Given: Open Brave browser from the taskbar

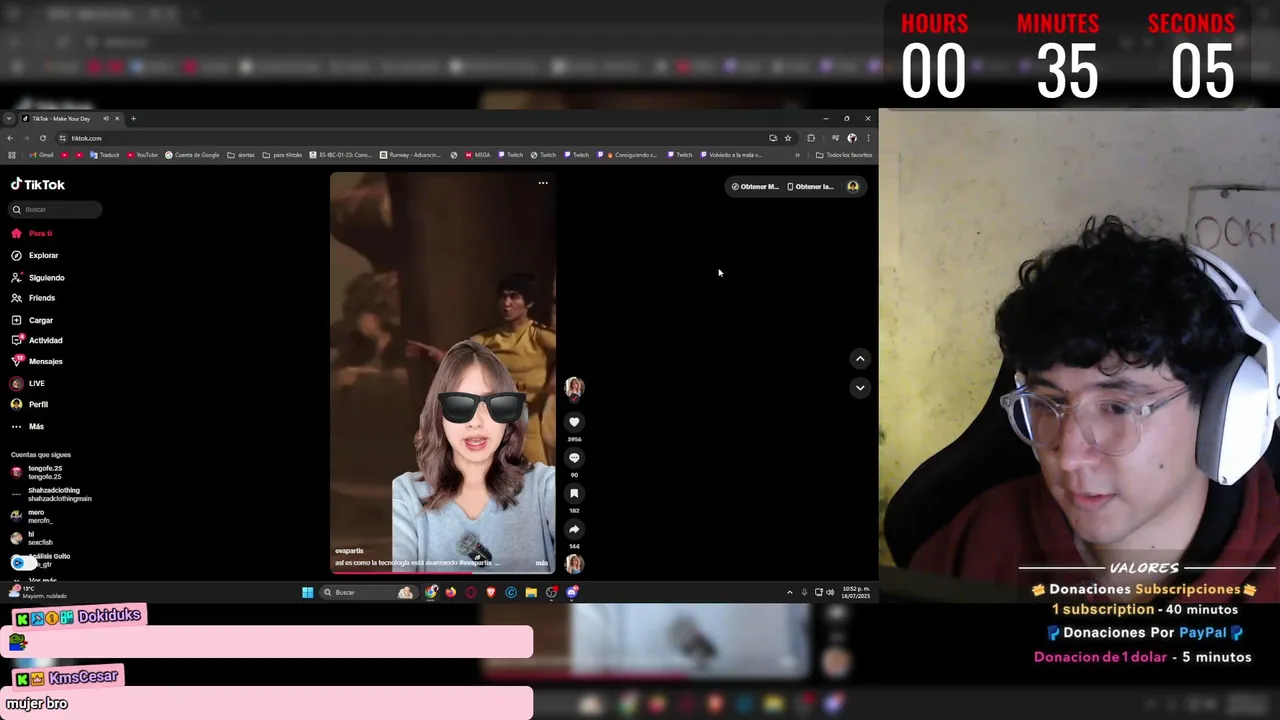Looking at the screenshot, I should coord(491,592).
